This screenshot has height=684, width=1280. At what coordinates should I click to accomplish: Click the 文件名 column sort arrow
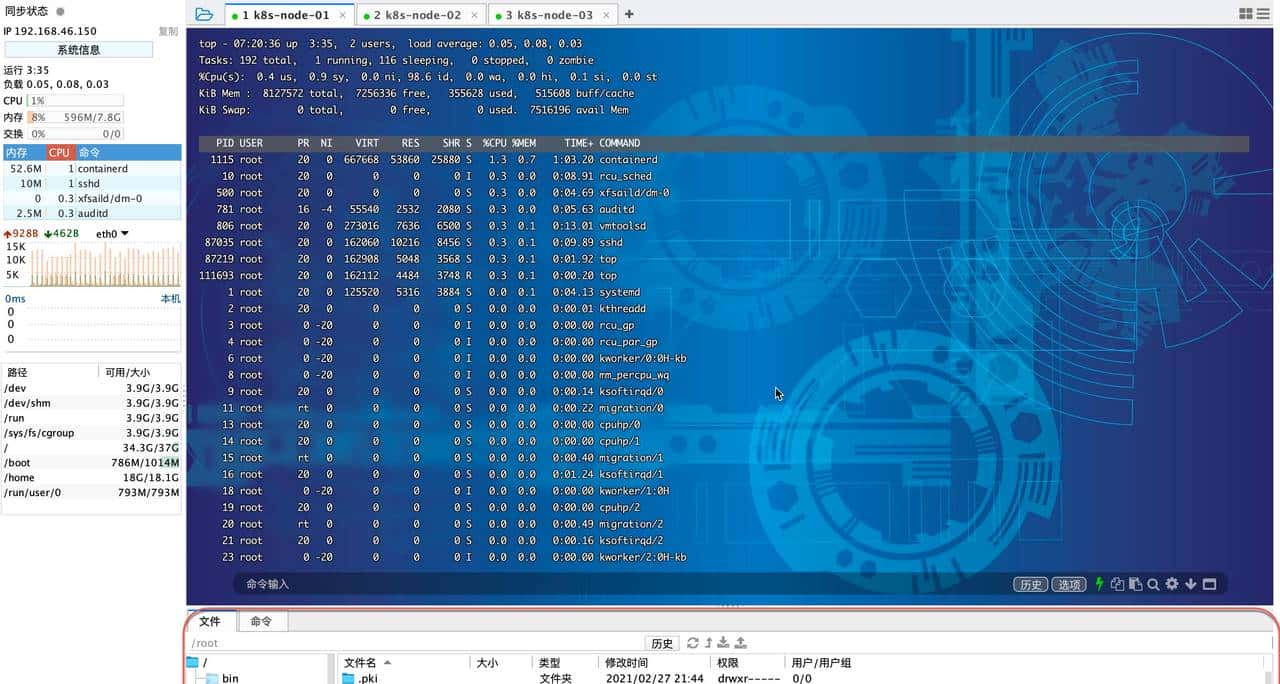[388, 662]
